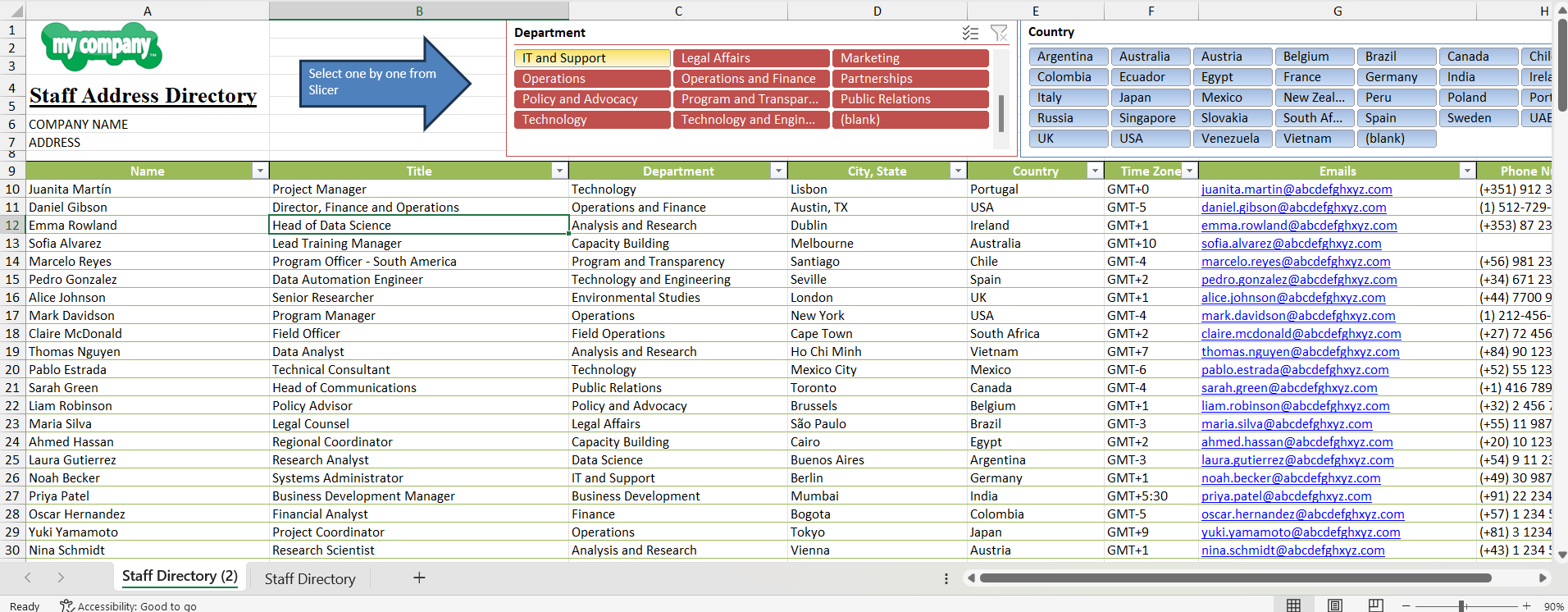Open Country column filter dropdown
Viewport: 1568px width, 612px height.
(1095, 171)
